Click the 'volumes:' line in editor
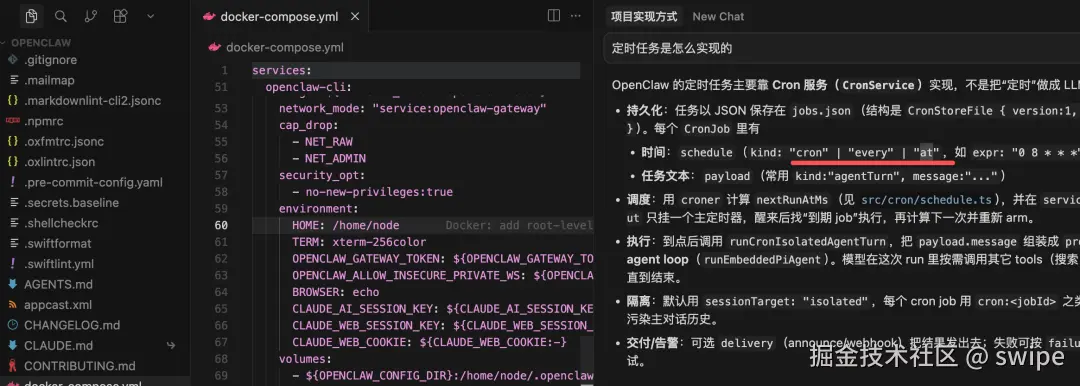The height and width of the screenshot is (386, 1080). pyautogui.click(x=305, y=359)
